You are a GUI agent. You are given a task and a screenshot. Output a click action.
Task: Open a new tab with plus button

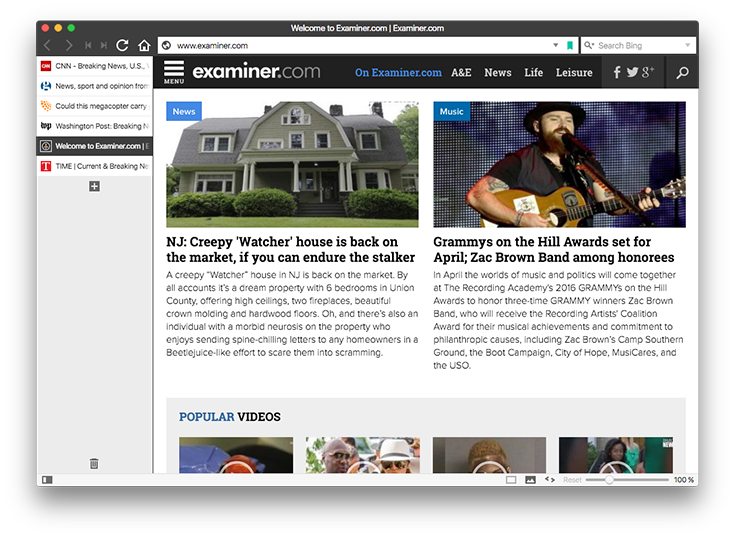[94, 187]
